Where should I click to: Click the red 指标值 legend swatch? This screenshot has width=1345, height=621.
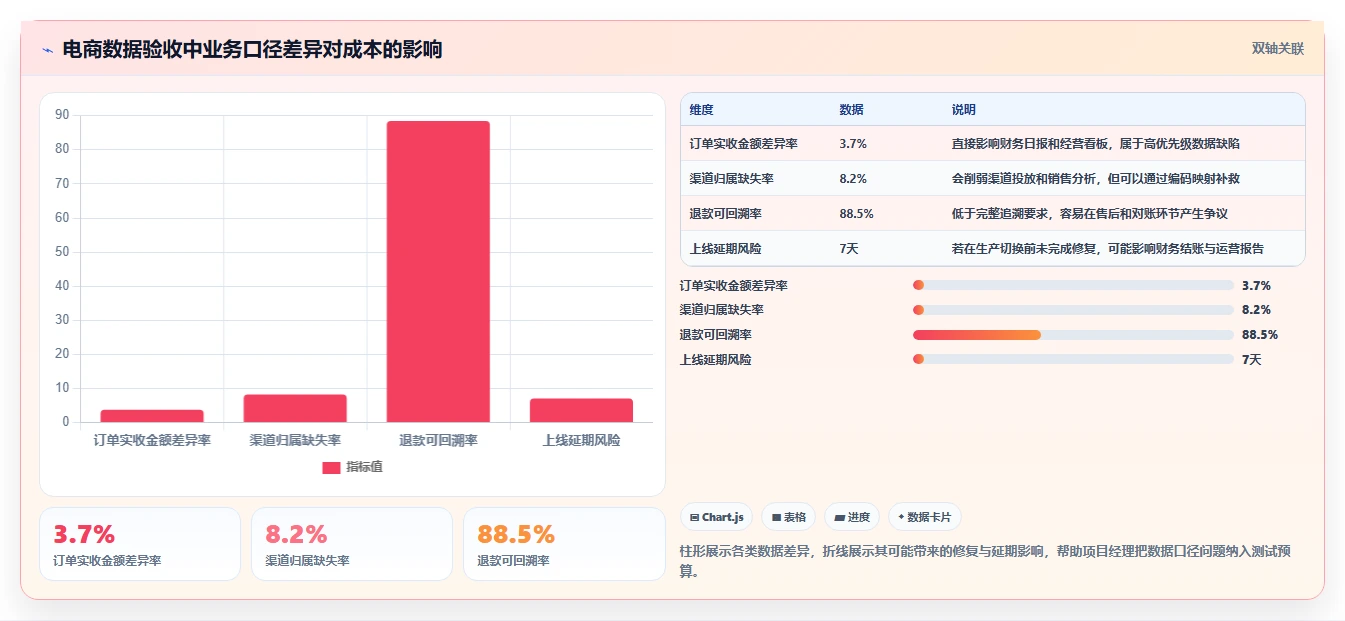331,467
